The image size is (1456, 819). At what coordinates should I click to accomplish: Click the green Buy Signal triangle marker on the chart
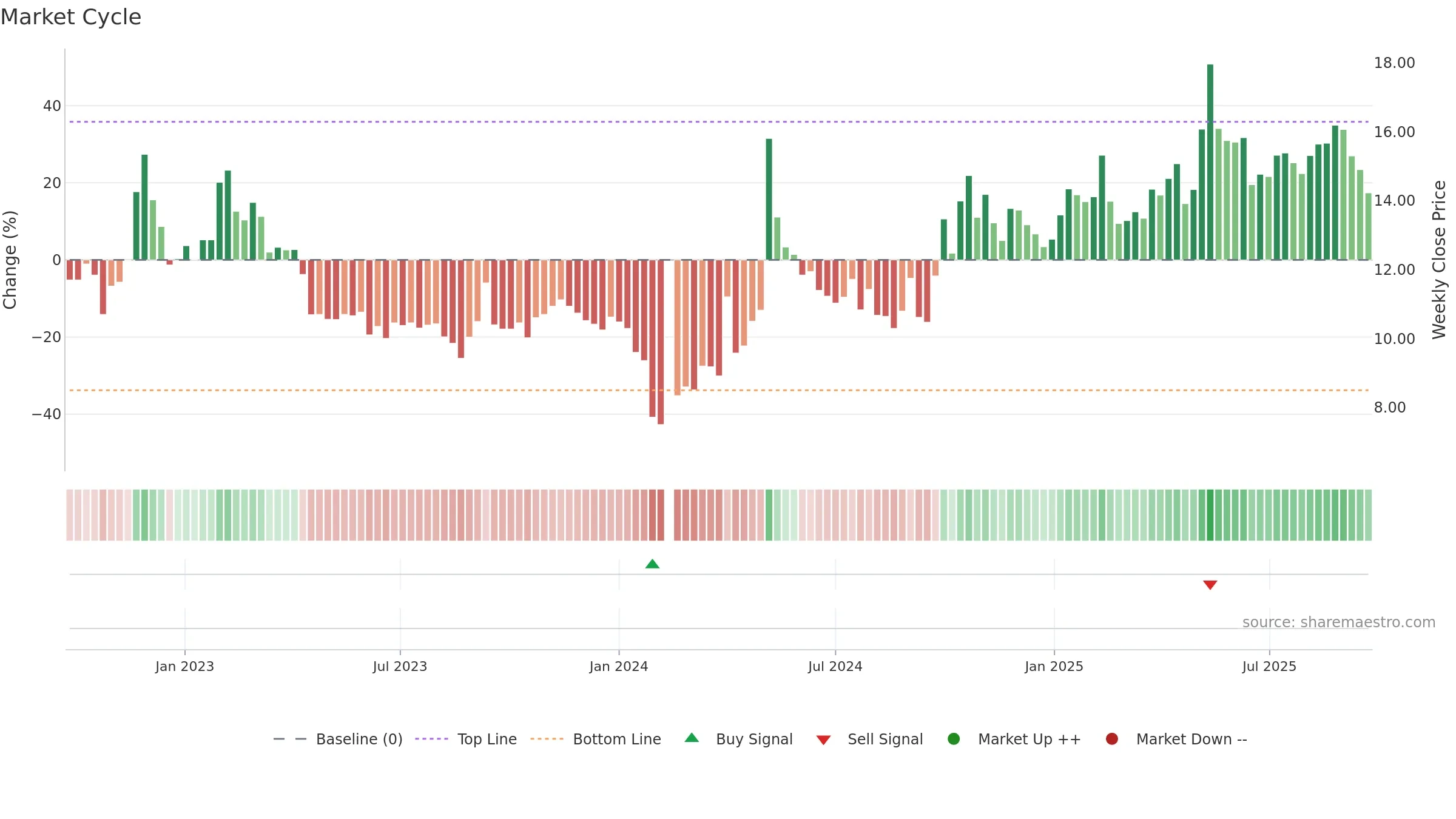(652, 564)
